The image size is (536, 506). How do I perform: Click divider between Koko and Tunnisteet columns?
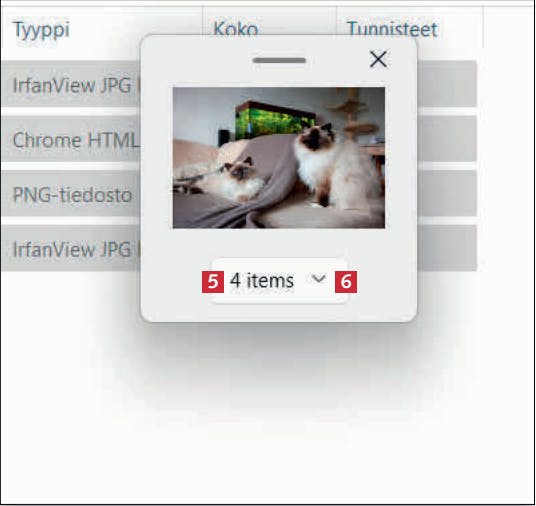pos(337,21)
